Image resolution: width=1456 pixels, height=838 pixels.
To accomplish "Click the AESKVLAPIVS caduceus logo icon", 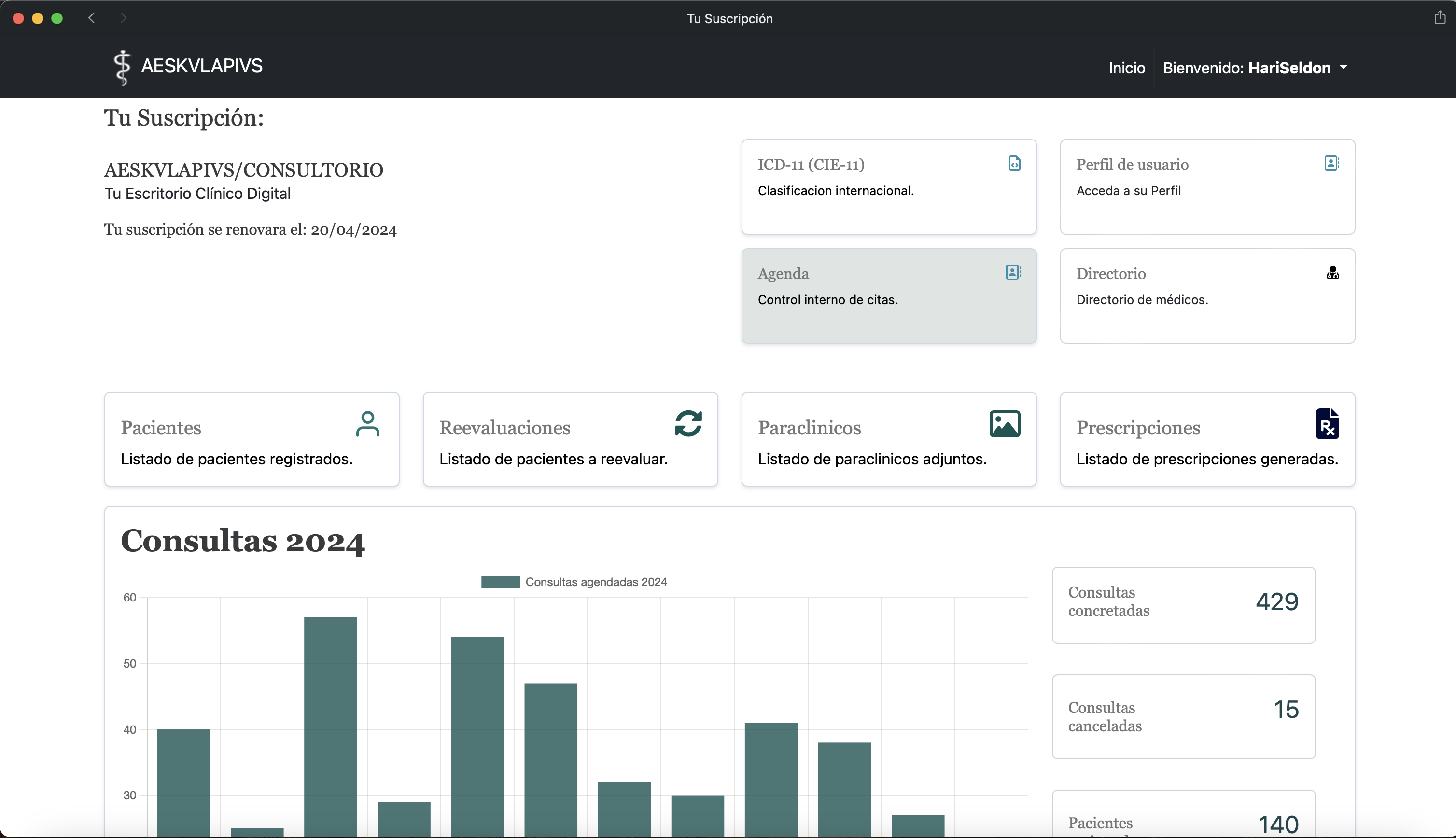I will 122,68.
